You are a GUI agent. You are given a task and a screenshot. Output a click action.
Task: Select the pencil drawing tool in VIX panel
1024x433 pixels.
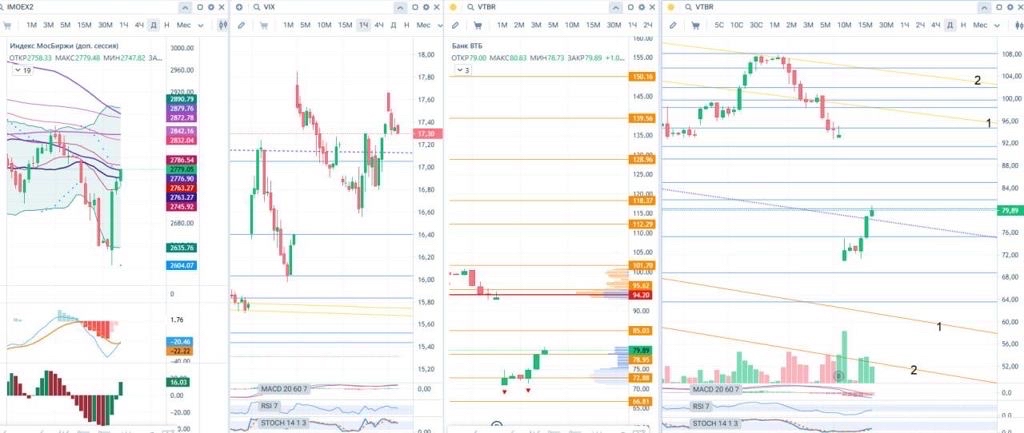(x=240, y=23)
